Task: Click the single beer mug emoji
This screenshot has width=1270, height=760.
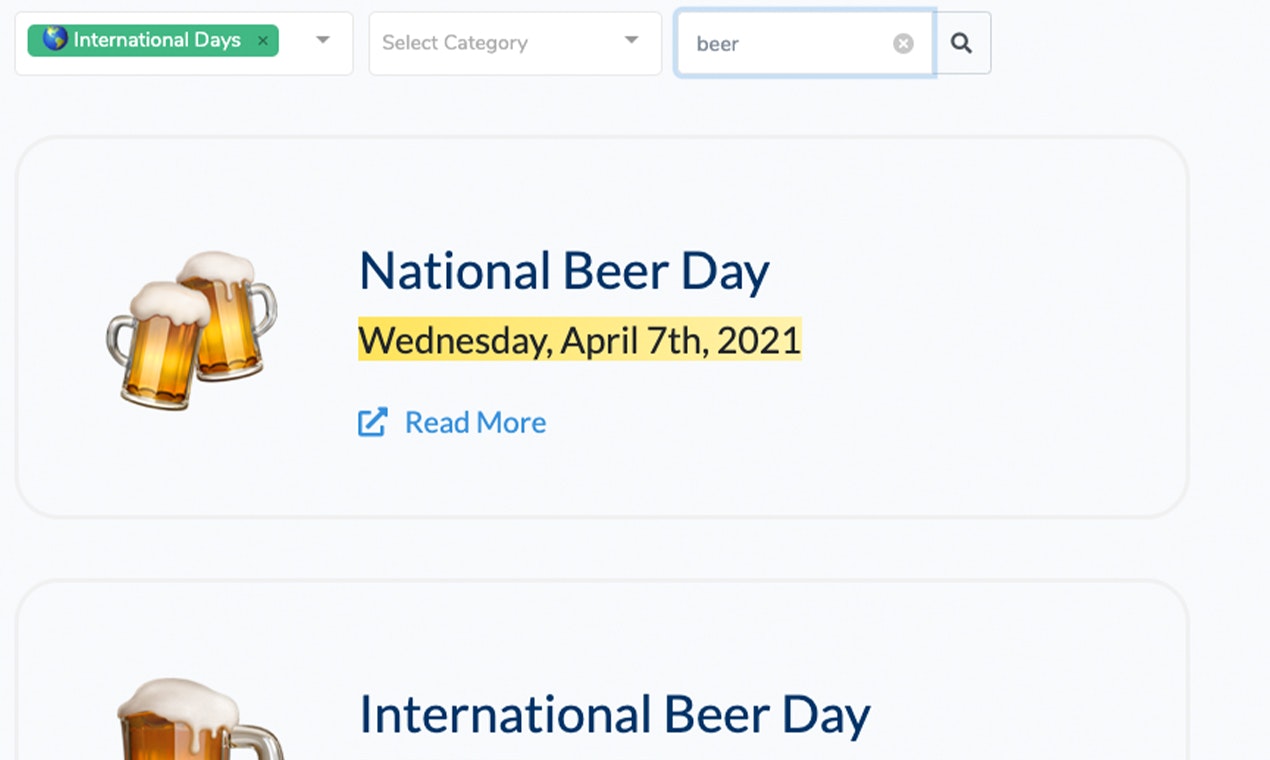Action: point(195,722)
